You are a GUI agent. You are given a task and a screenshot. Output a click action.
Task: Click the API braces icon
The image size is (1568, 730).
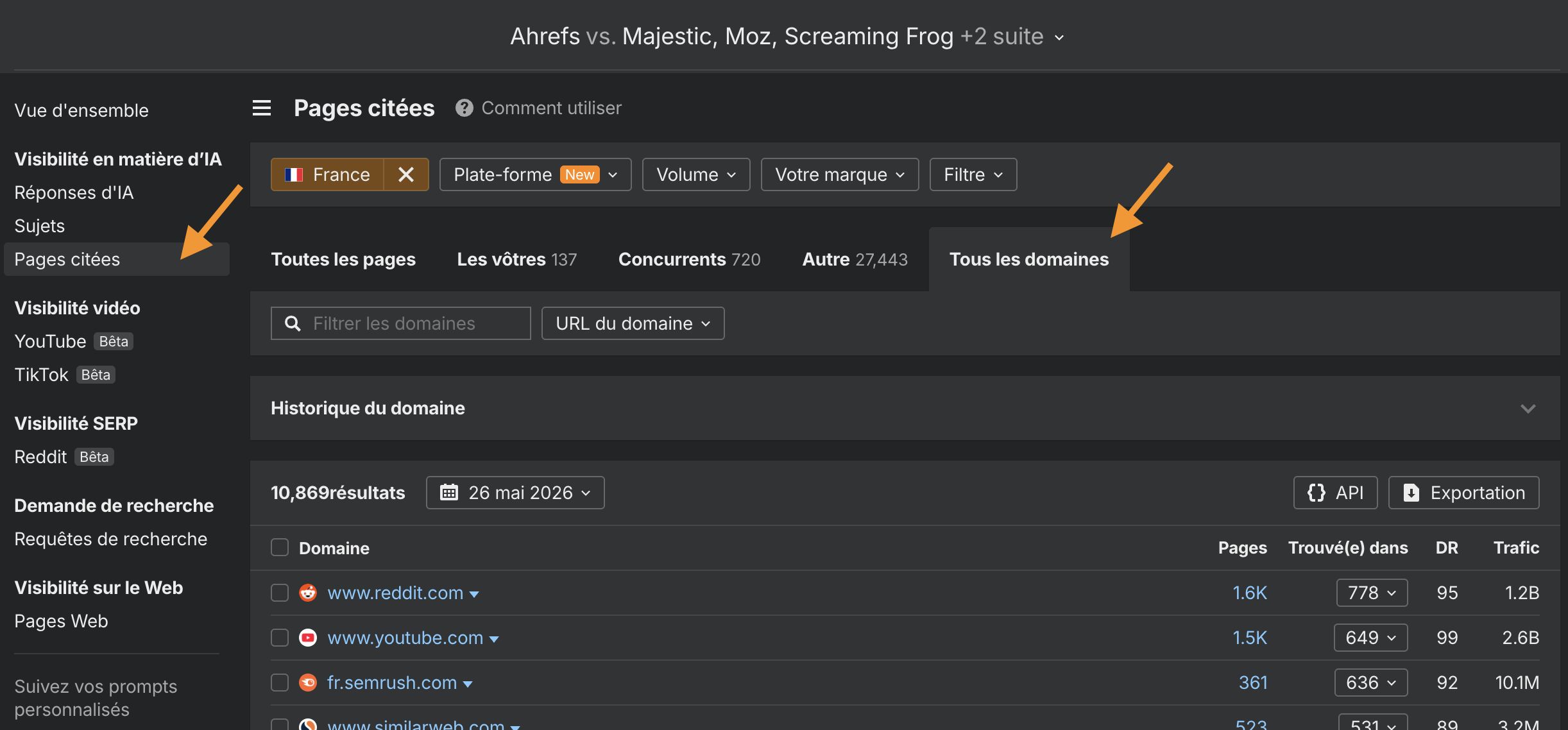1317,493
